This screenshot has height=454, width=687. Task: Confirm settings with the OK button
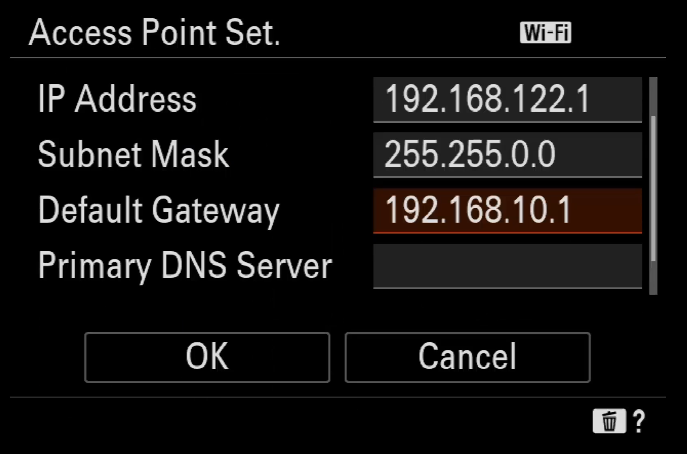pyautogui.click(x=207, y=357)
